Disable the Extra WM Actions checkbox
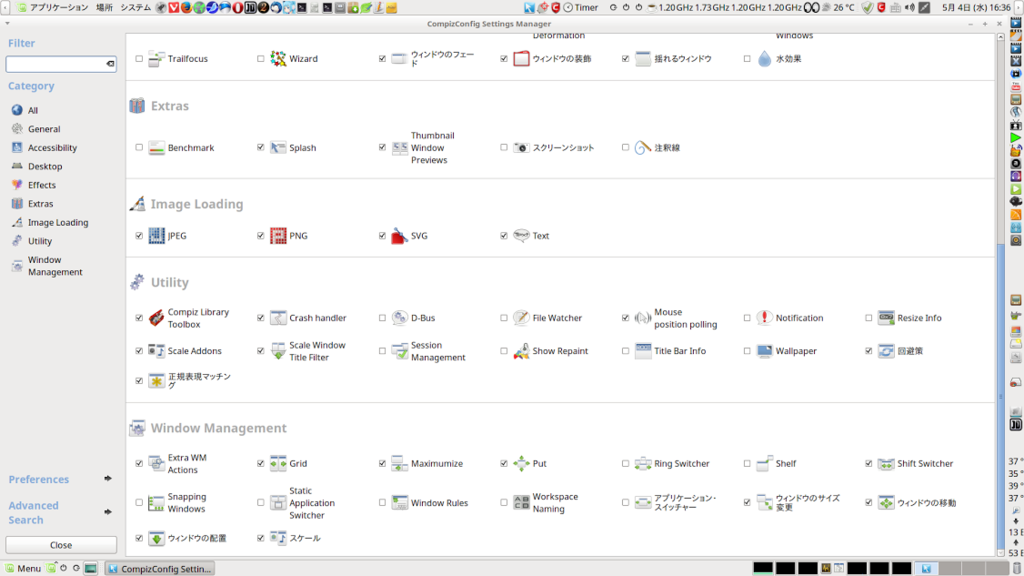Screen dimensions: 1024x576 [139, 464]
